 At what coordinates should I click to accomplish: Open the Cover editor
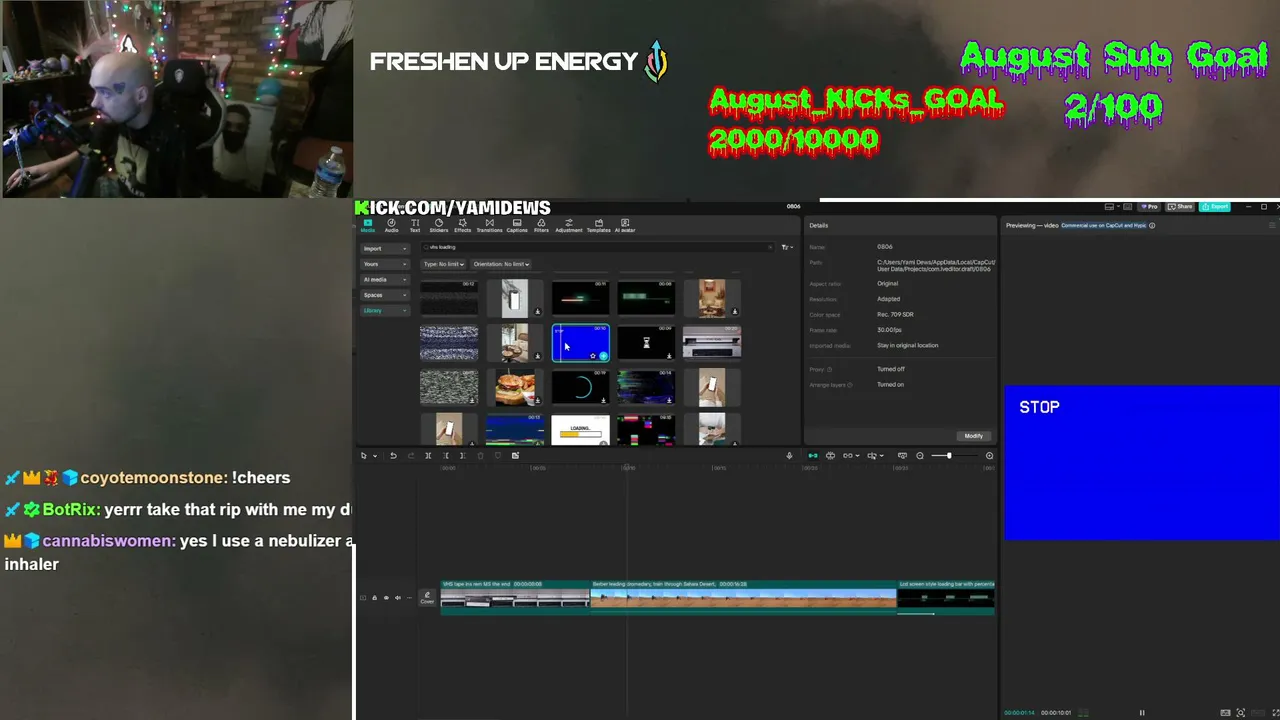pos(427,597)
